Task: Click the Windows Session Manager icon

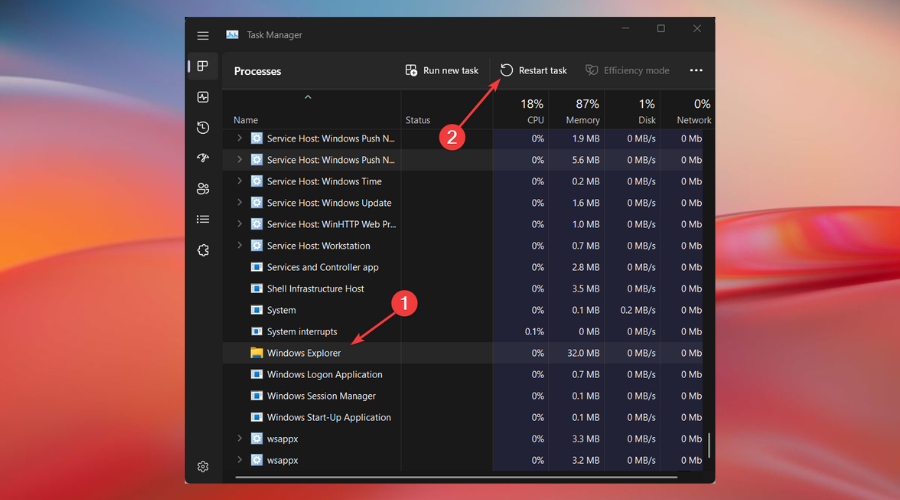Action: tap(257, 396)
